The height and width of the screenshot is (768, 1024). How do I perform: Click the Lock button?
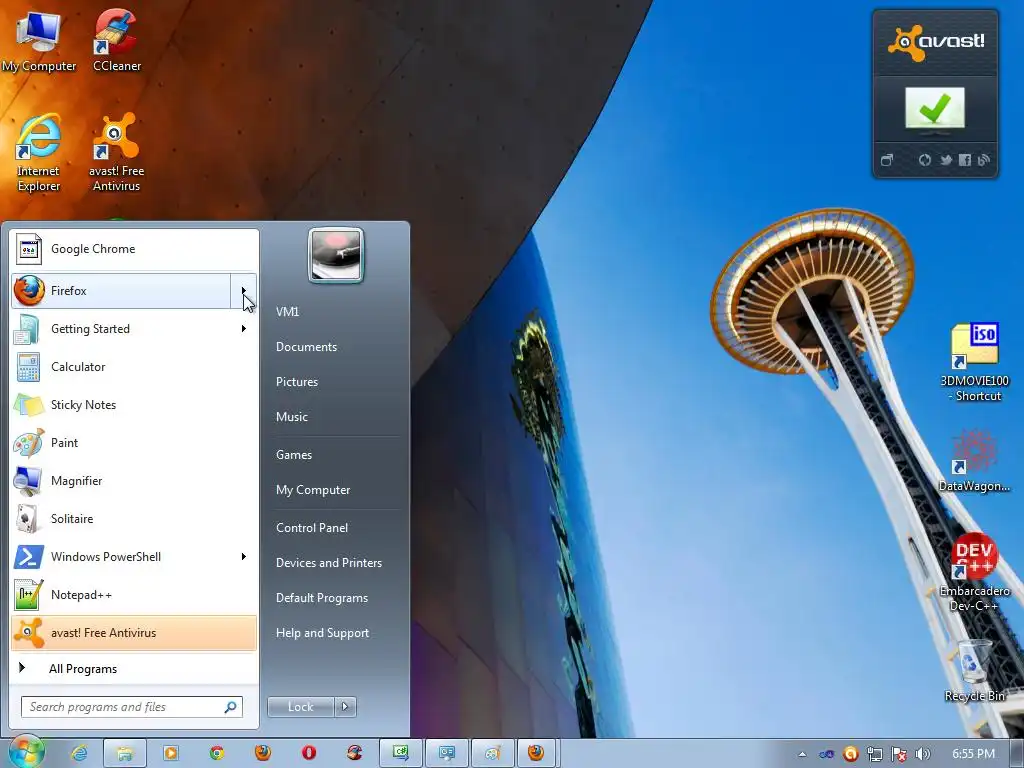pos(301,707)
